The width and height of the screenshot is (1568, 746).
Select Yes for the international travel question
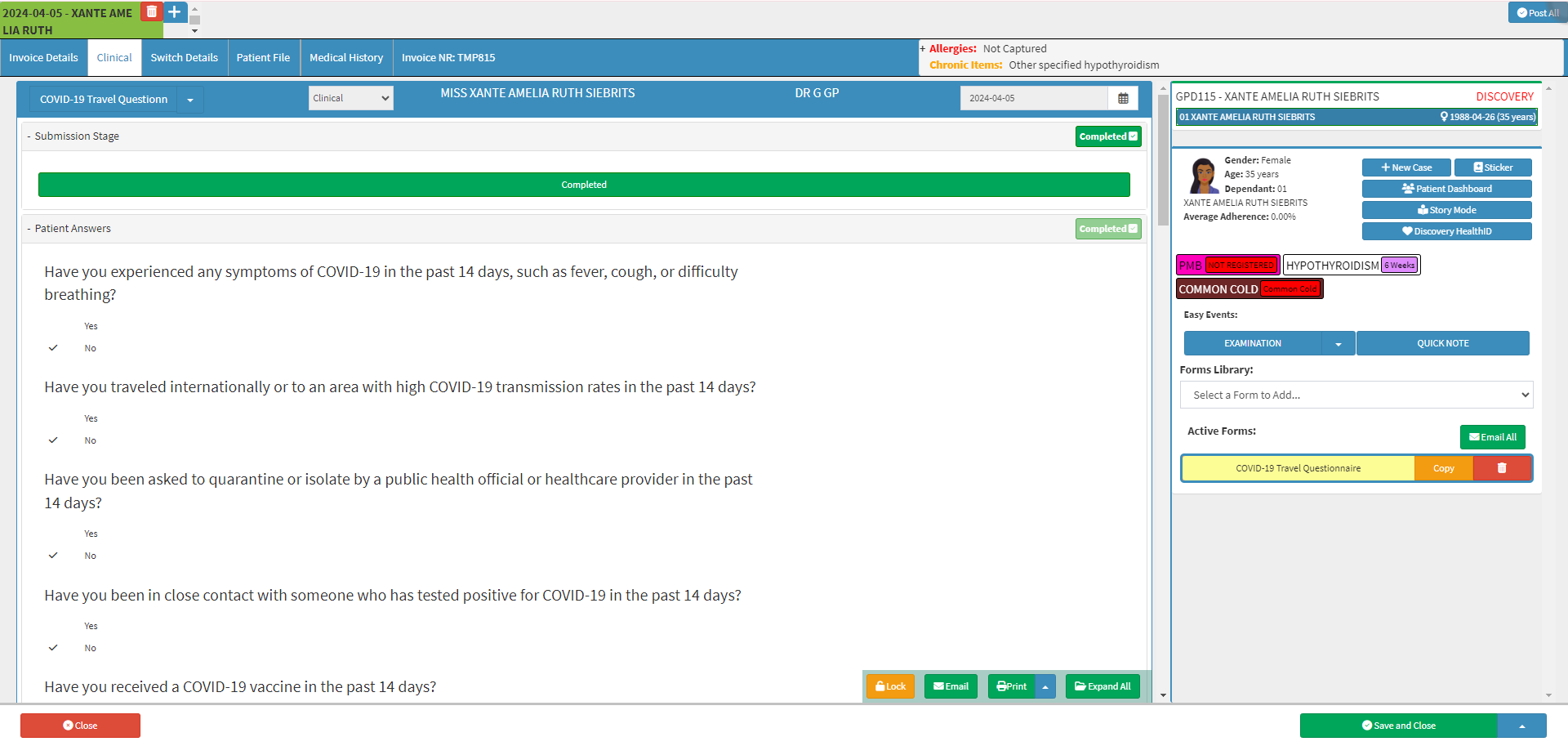(91, 418)
